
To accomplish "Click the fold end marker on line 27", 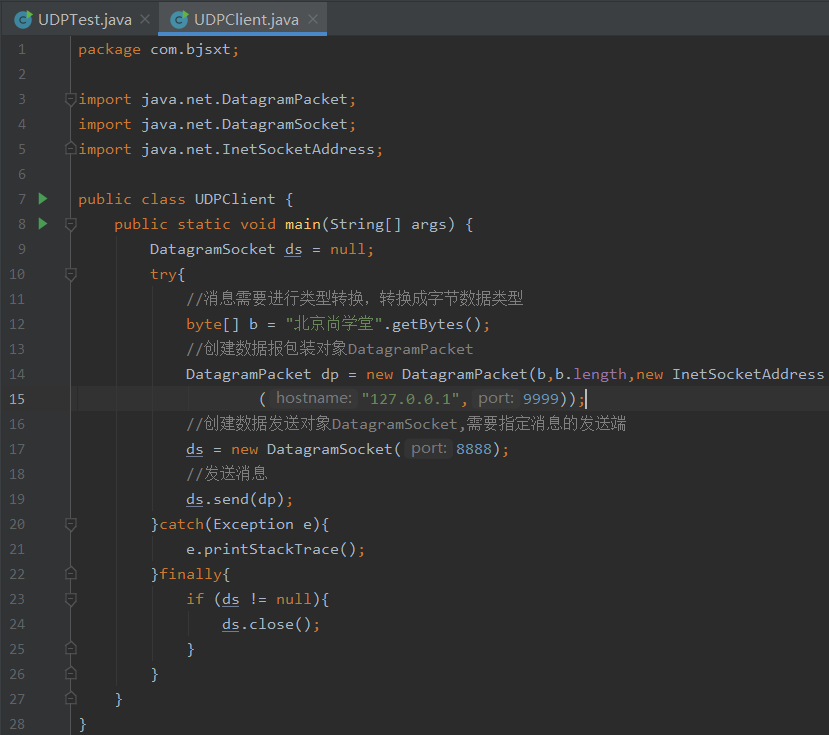I will 70,699.
